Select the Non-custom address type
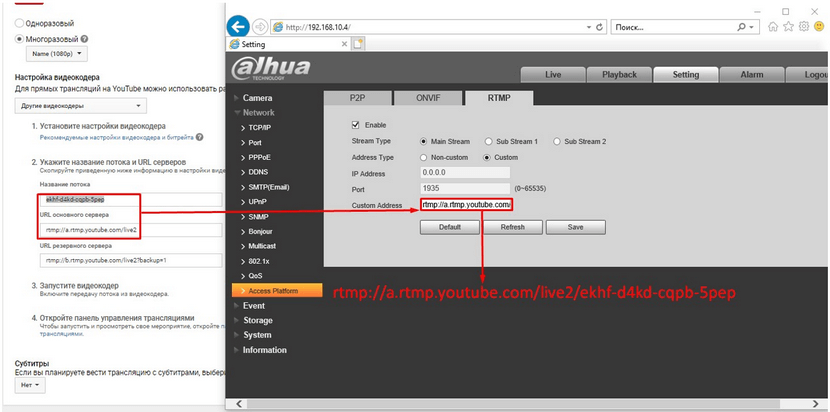The width and height of the screenshot is (830, 412). (423, 157)
